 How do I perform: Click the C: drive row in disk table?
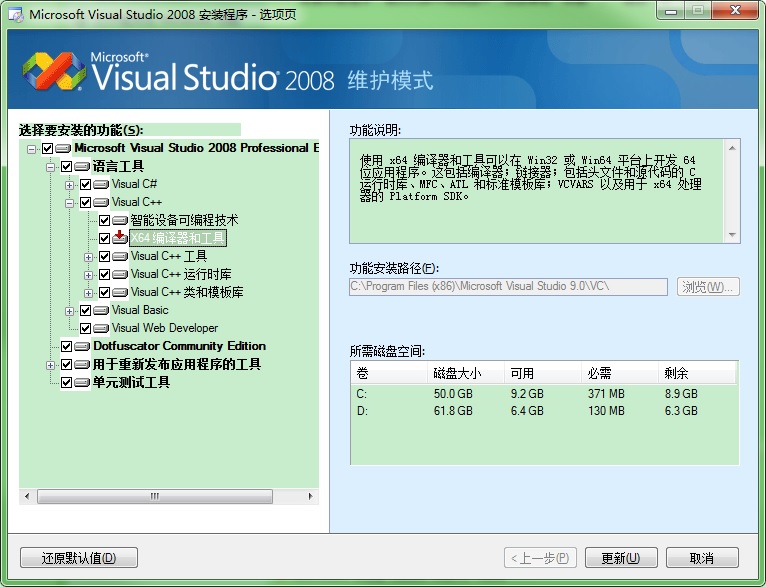click(x=544, y=394)
